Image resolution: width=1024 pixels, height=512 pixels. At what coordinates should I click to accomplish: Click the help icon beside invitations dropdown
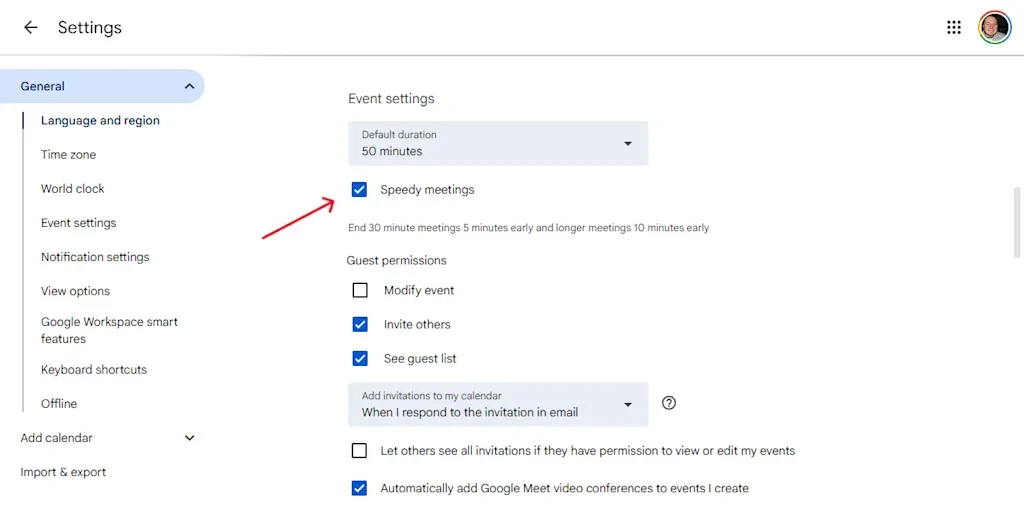point(669,403)
